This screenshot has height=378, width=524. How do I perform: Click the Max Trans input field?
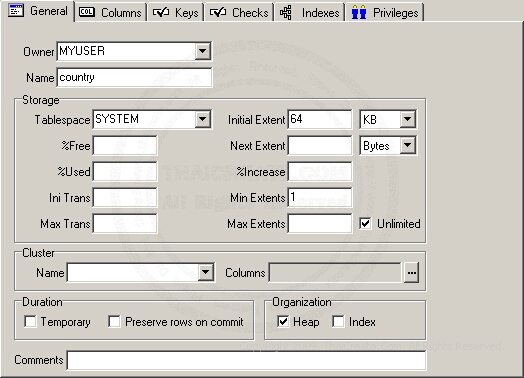[125, 223]
